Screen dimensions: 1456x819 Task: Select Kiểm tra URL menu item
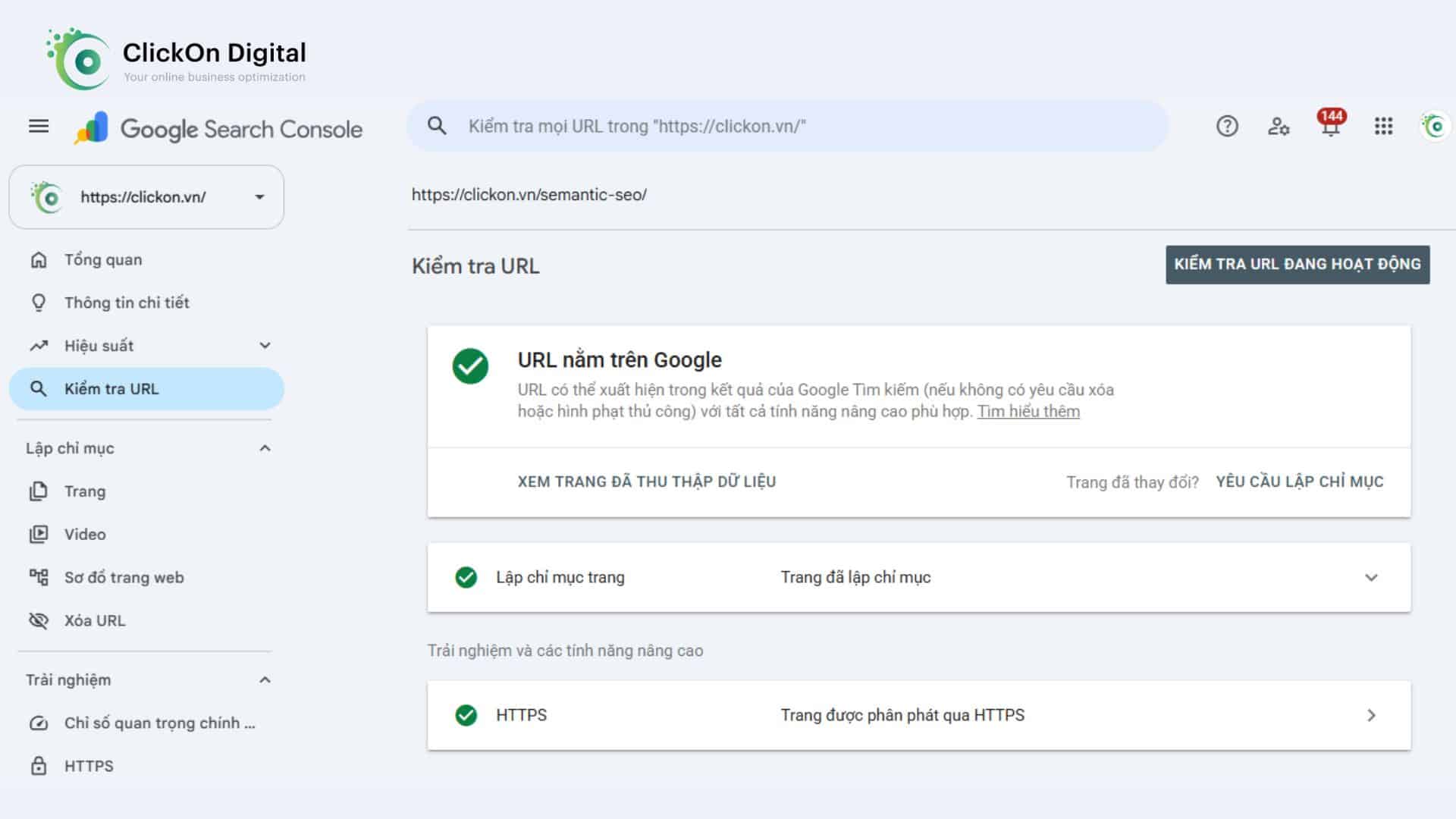click(x=146, y=389)
